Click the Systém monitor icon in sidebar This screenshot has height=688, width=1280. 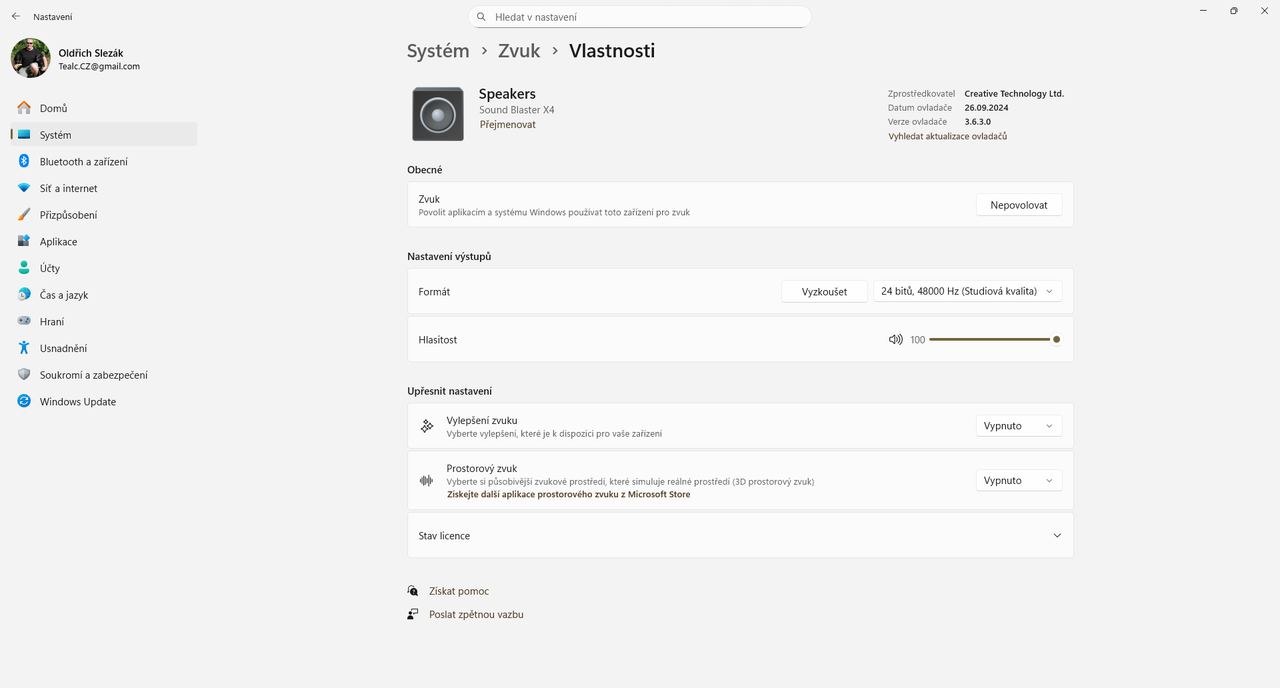pyautogui.click(x=24, y=135)
